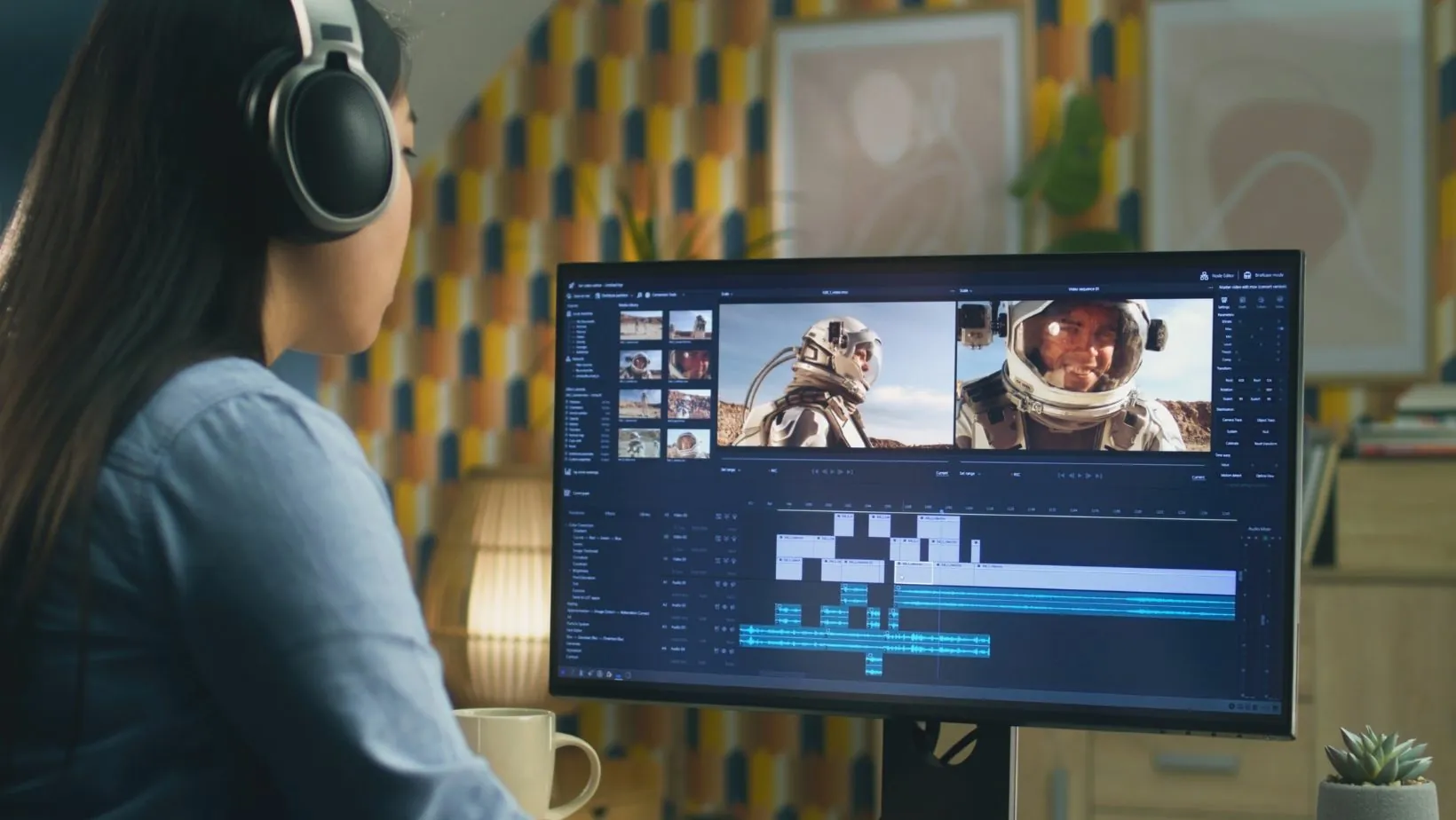Click the Camera Track button
Viewport: 1456px width, 820px height.
(1232, 421)
